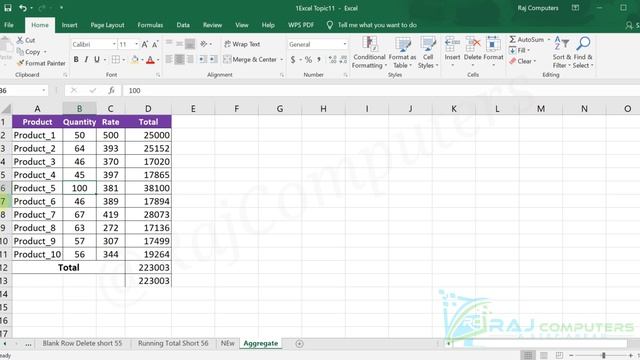Click the Orientation text angle icon

pyautogui.click(x=204, y=44)
